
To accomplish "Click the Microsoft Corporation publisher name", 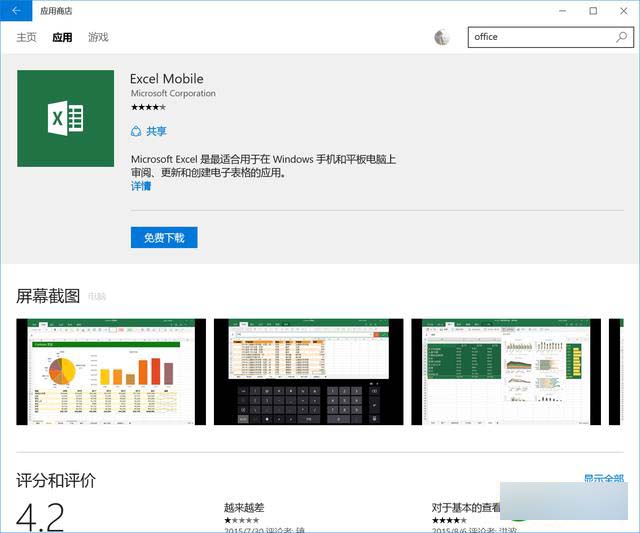I will point(173,93).
